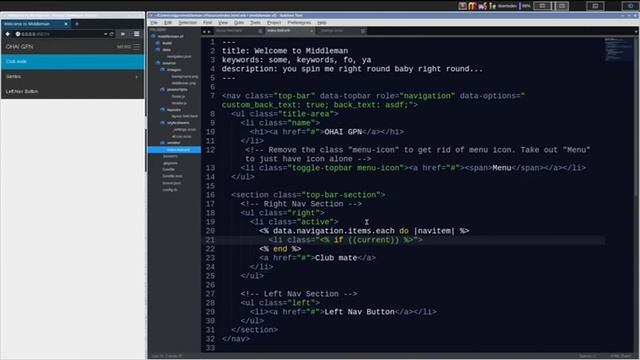Open the tab list dropdown at editor right

point(636,31)
